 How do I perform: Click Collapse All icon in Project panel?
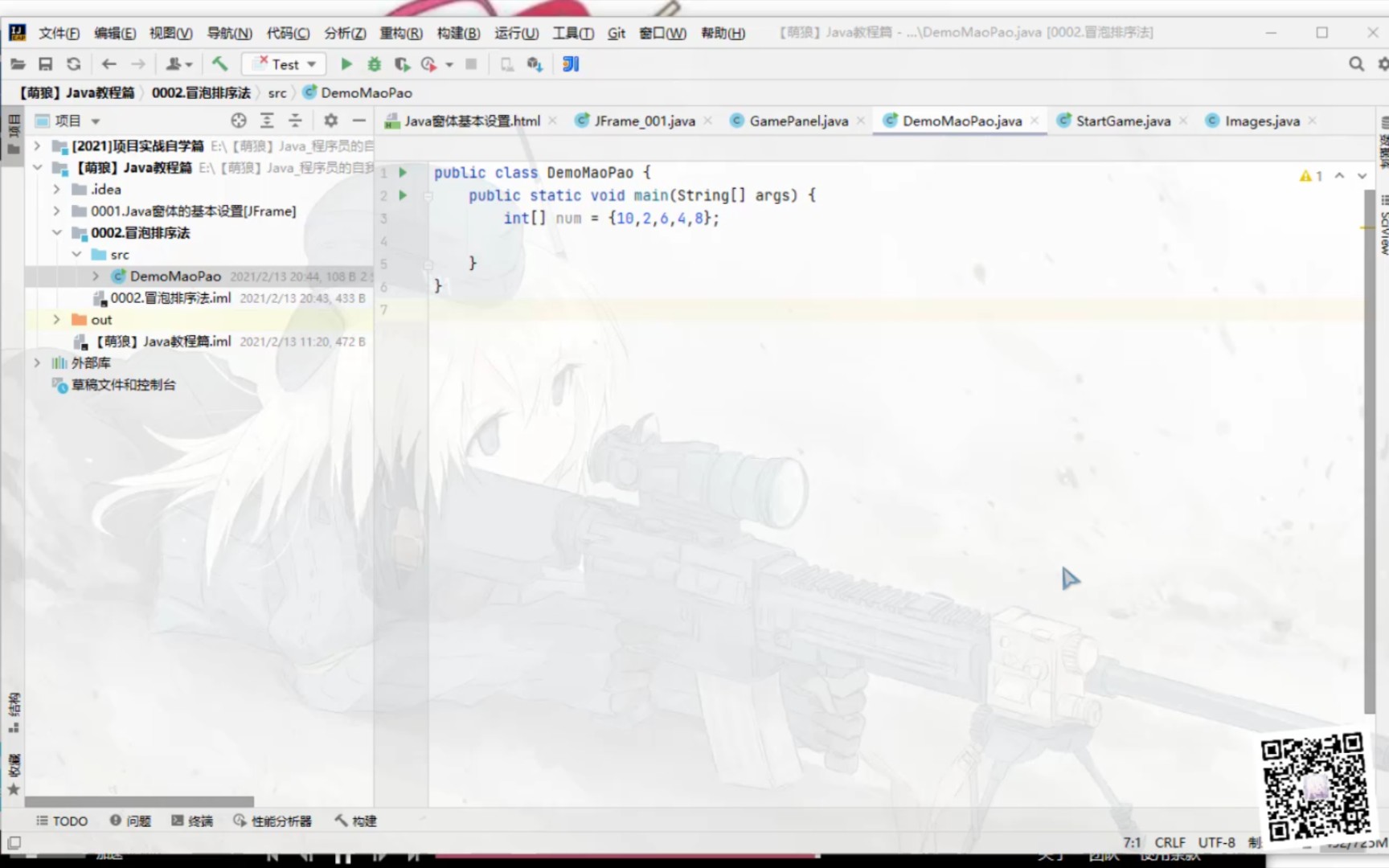point(295,121)
